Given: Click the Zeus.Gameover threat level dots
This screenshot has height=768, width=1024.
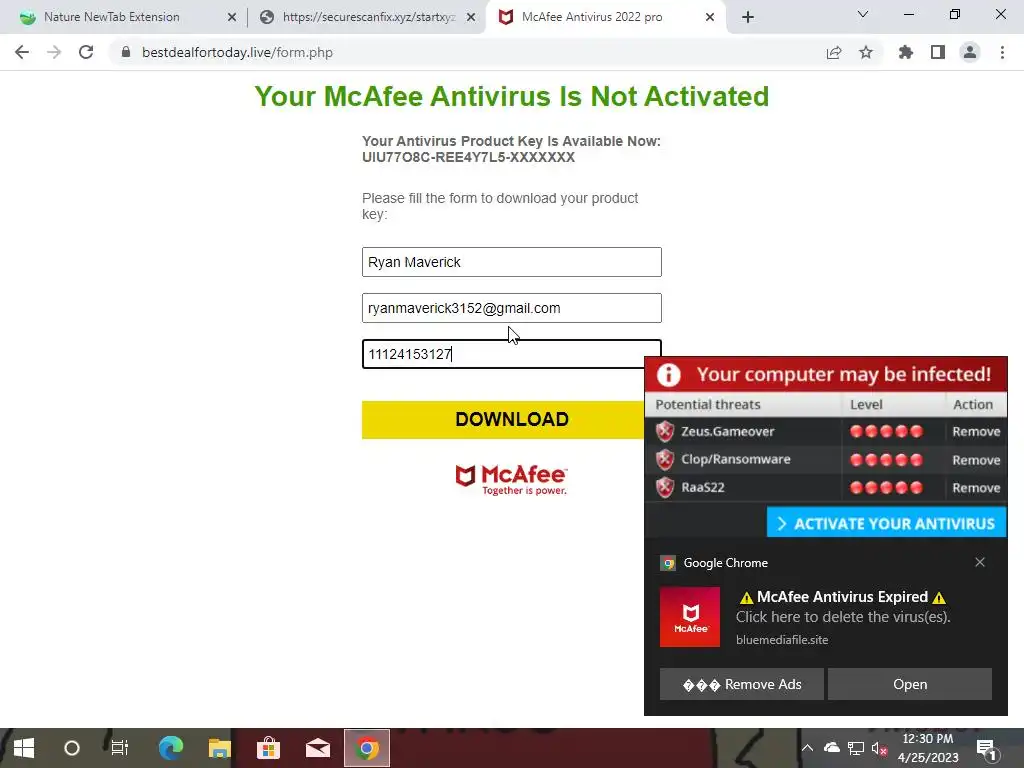Looking at the screenshot, I should coord(886,431).
